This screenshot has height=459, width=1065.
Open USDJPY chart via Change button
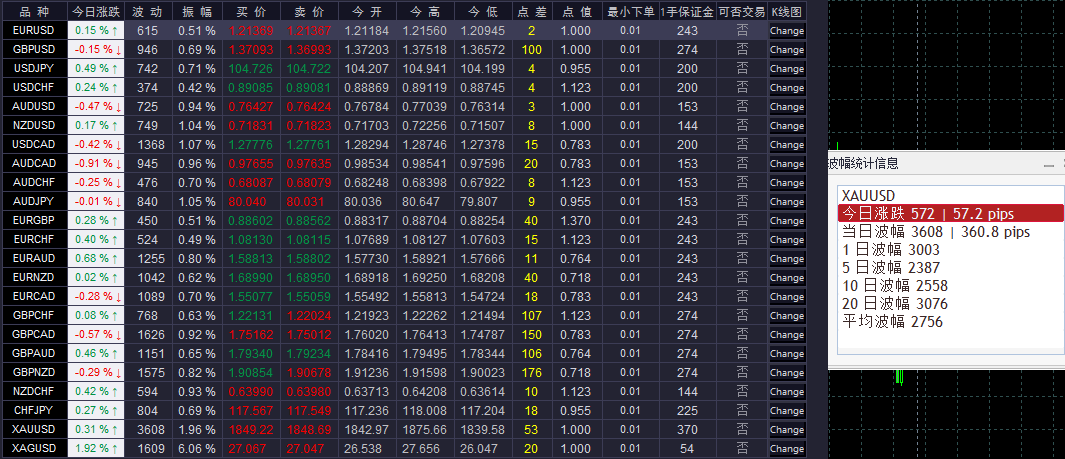pyautogui.click(x=787, y=69)
